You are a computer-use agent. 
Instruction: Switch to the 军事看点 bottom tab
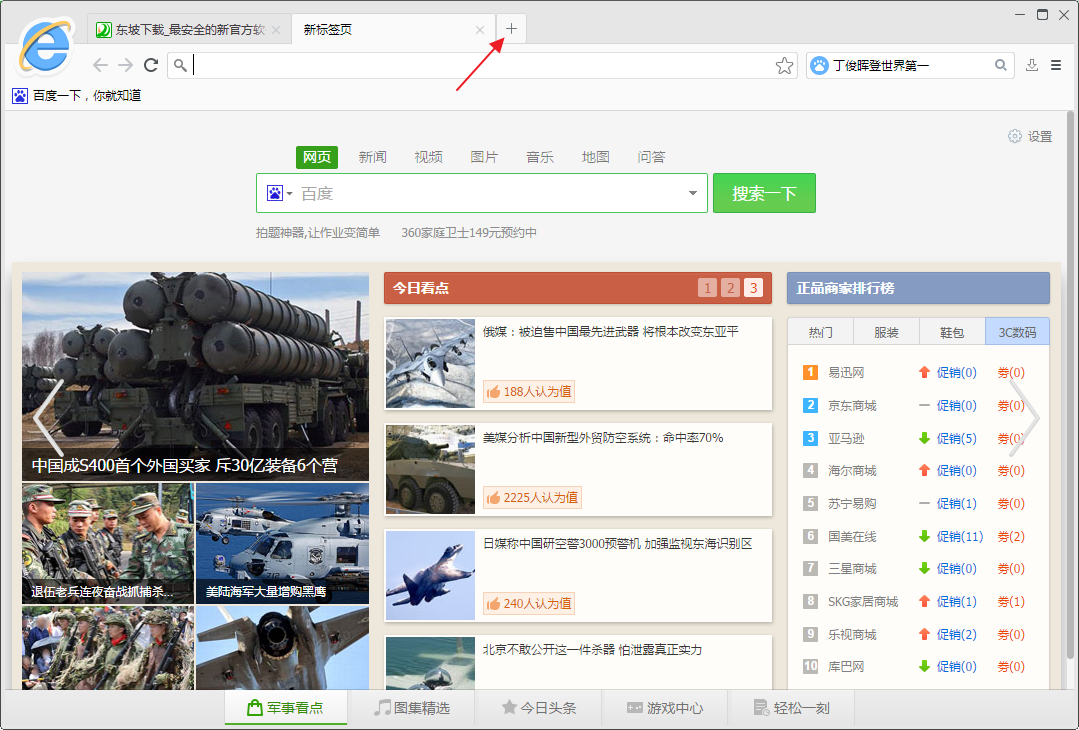tap(286, 707)
